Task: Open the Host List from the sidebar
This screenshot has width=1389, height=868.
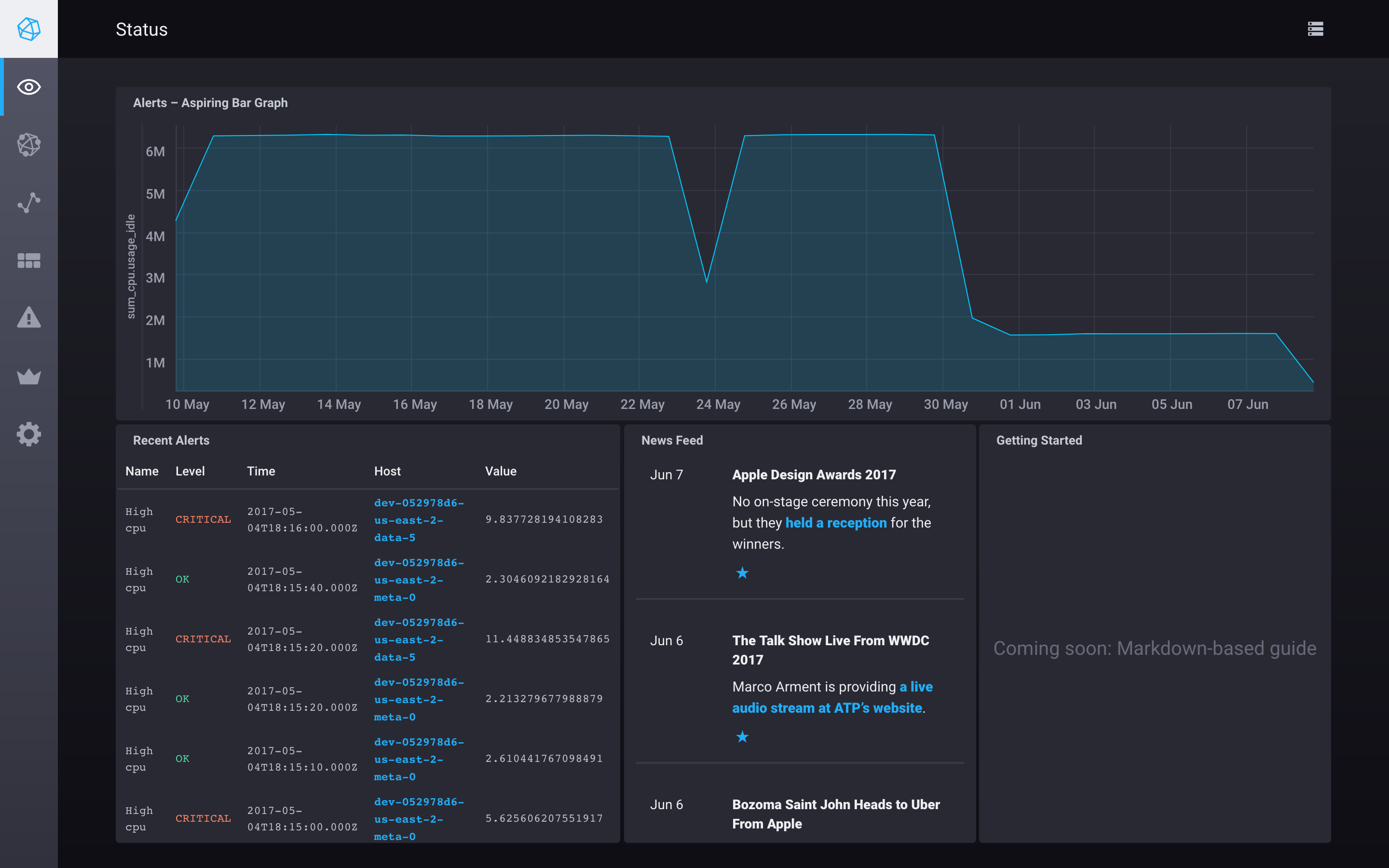Action: click(28, 145)
